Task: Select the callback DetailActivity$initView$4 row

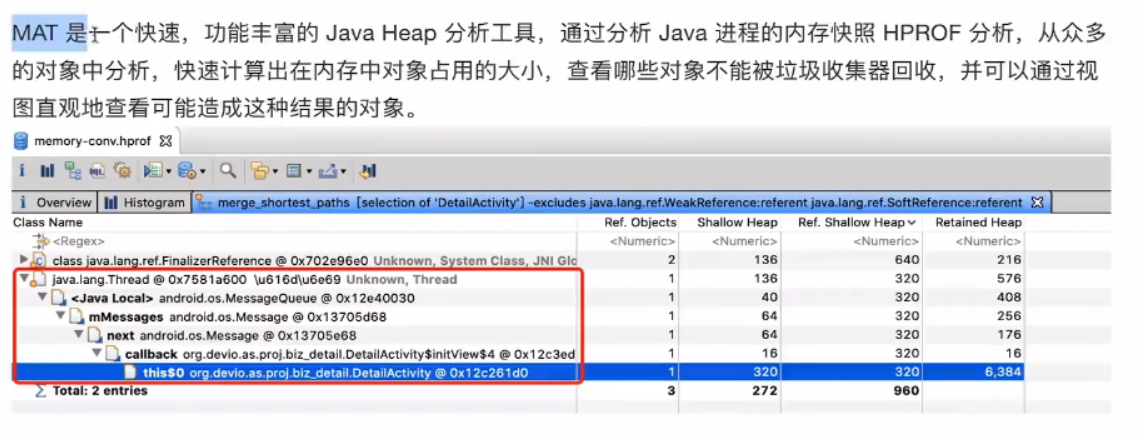Action: click(x=519, y=354)
